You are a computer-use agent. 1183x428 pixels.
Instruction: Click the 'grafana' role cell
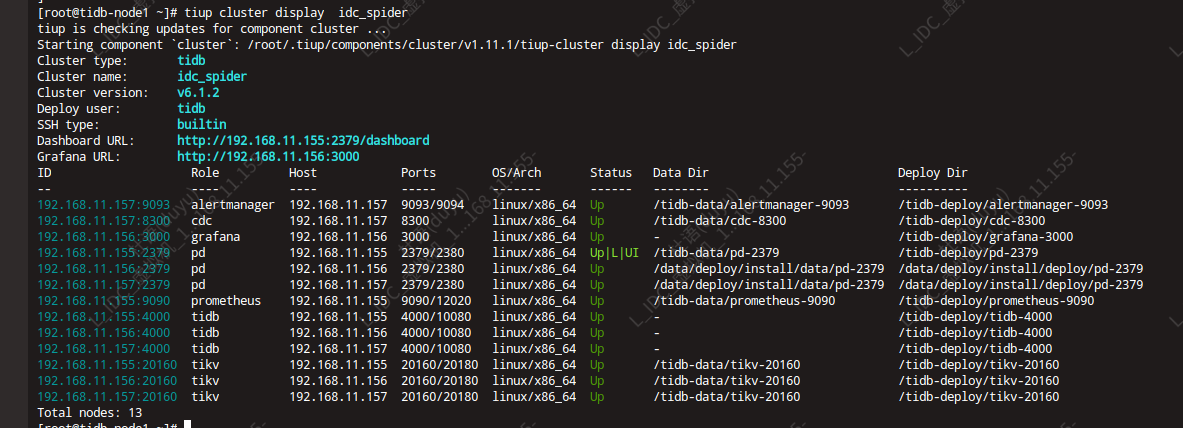[x=216, y=236]
